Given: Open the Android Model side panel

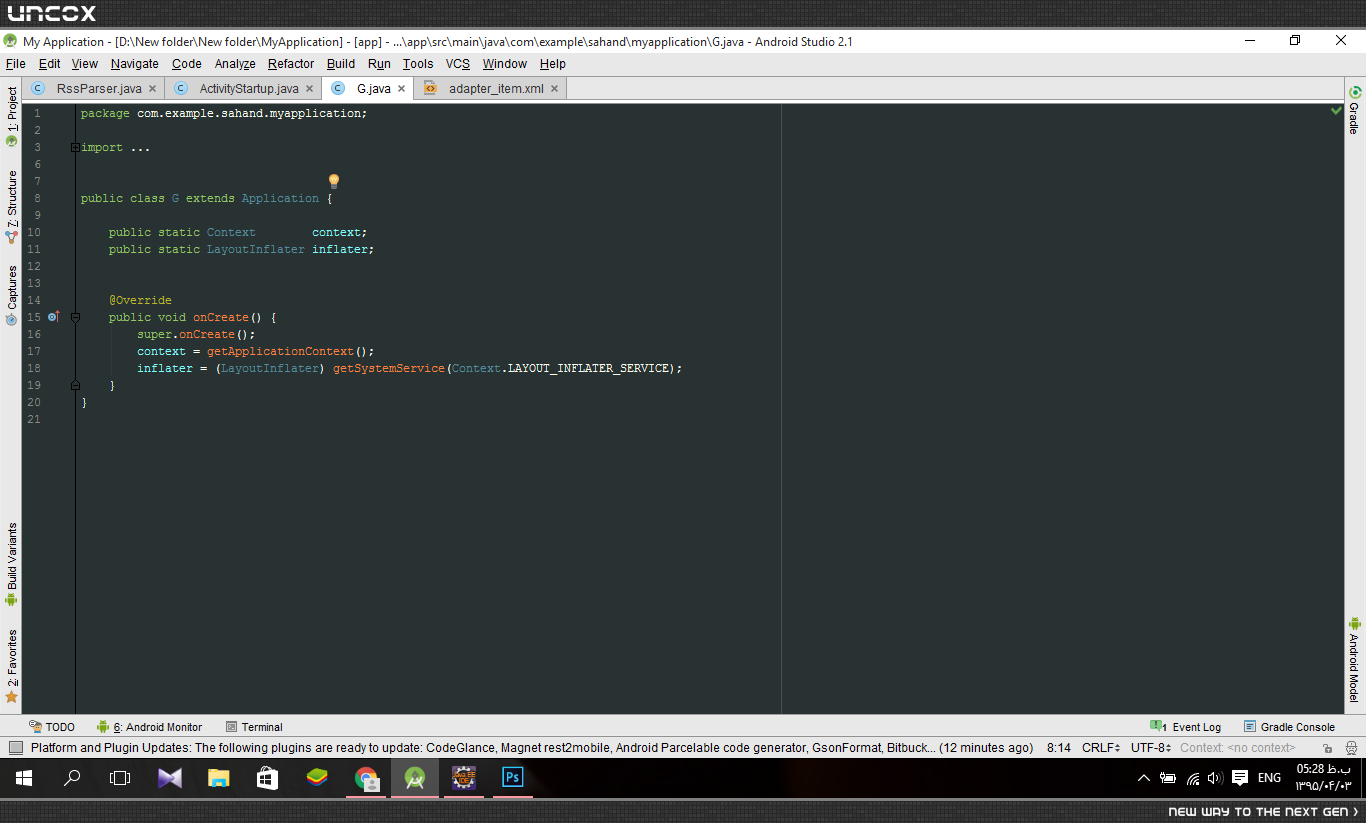Looking at the screenshot, I should (1355, 660).
